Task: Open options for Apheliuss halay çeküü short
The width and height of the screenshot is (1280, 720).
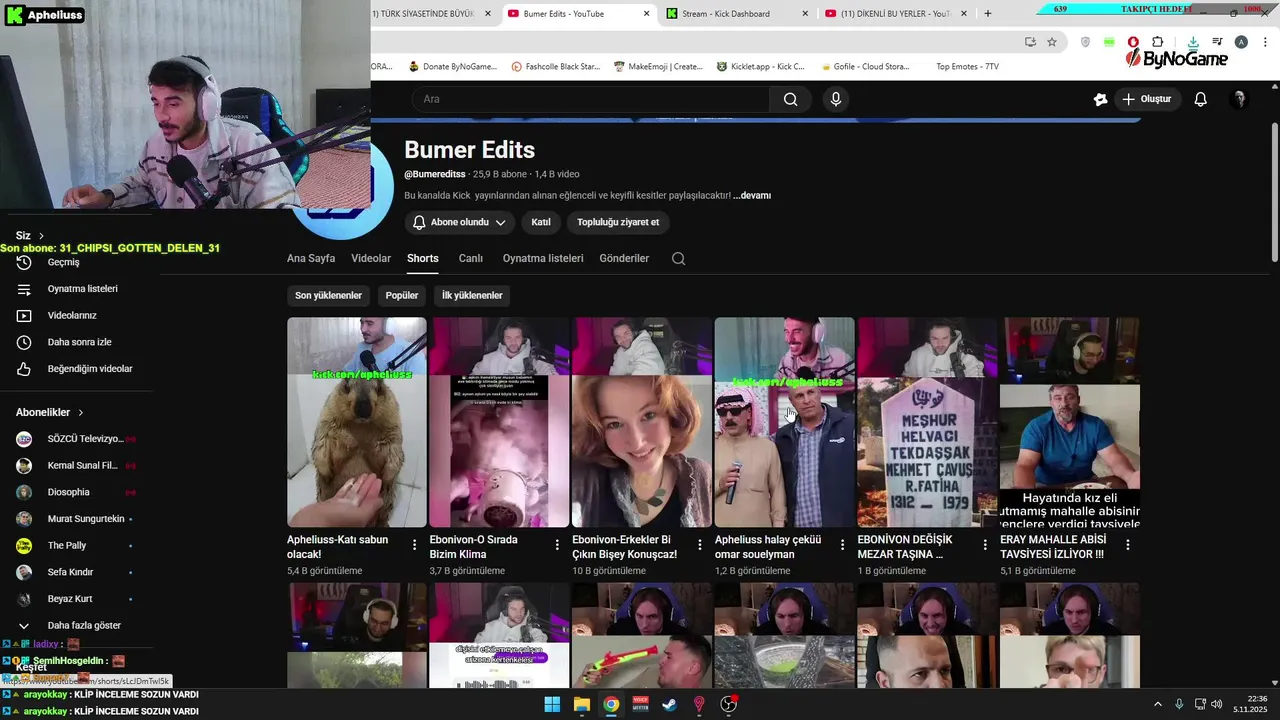Action: click(x=842, y=545)
